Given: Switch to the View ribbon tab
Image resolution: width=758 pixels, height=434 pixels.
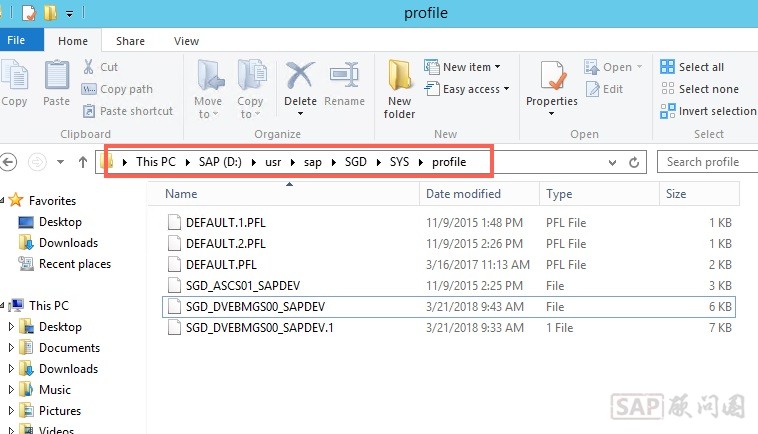Looking at the screenshot, I should coord(186,41).
